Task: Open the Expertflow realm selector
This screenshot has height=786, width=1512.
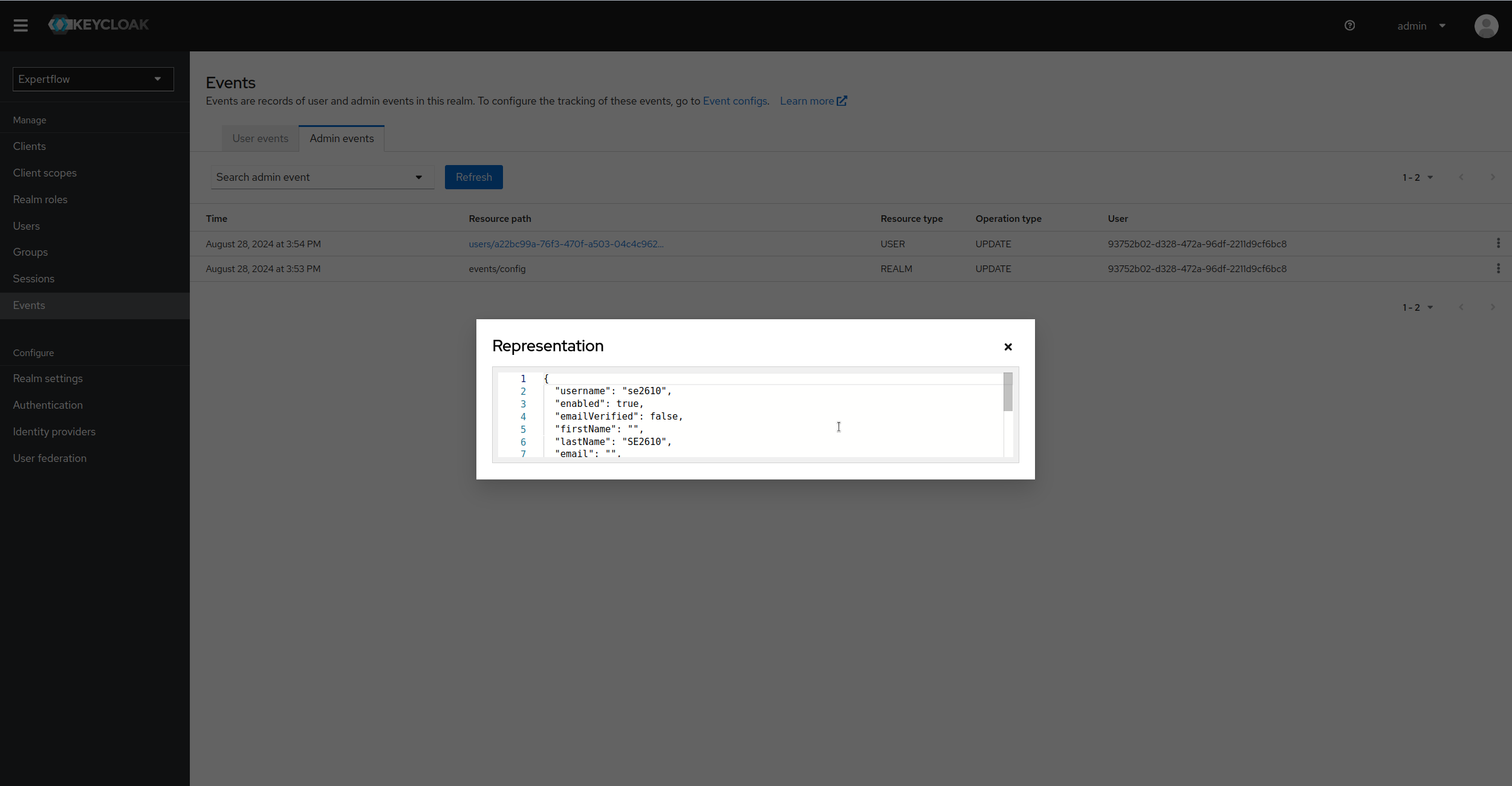Action: click(x=92, y=79)
